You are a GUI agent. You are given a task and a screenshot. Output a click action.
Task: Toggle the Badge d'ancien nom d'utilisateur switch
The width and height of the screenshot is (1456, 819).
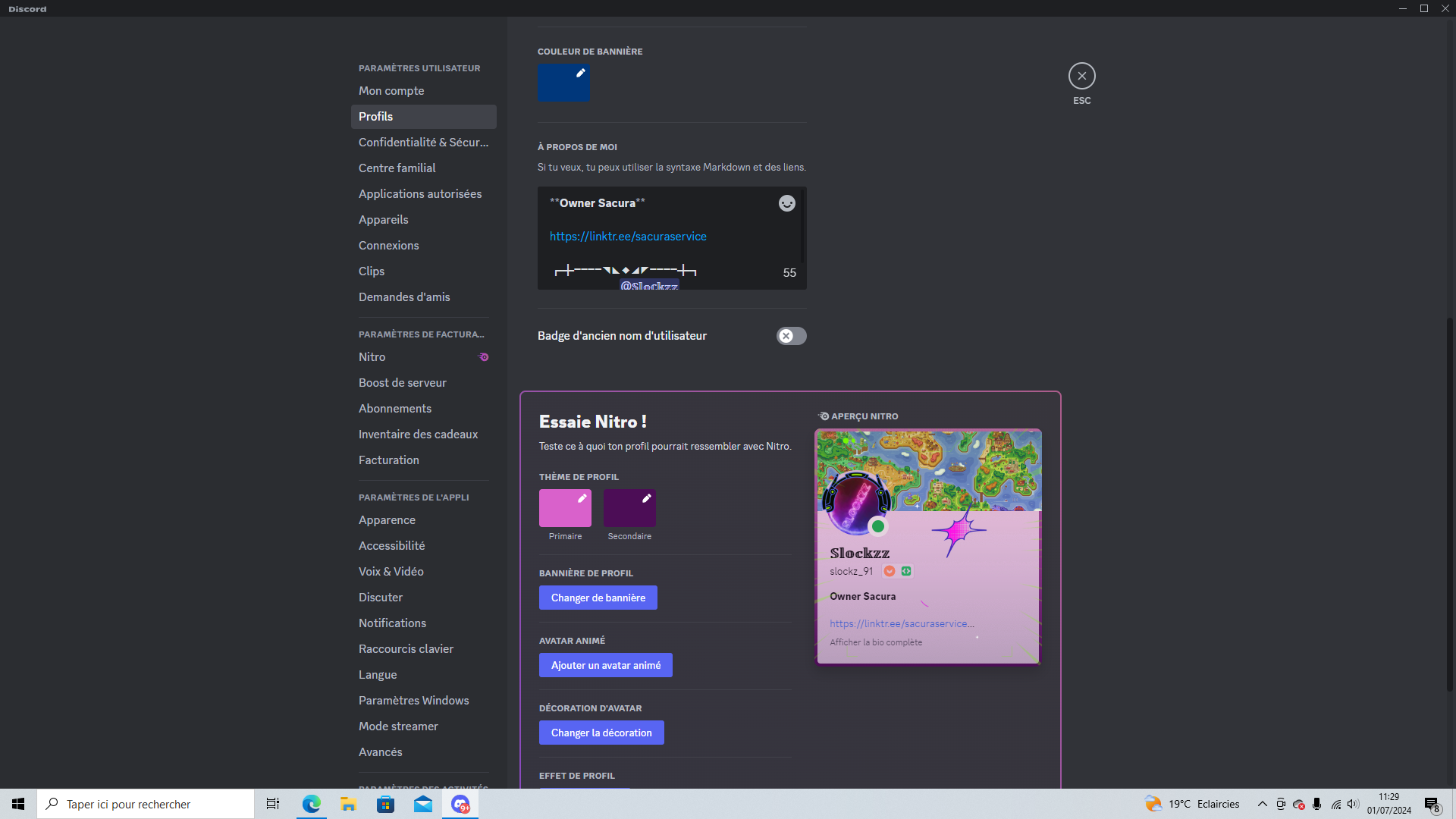pyautogui.click(x=791, y=336)
